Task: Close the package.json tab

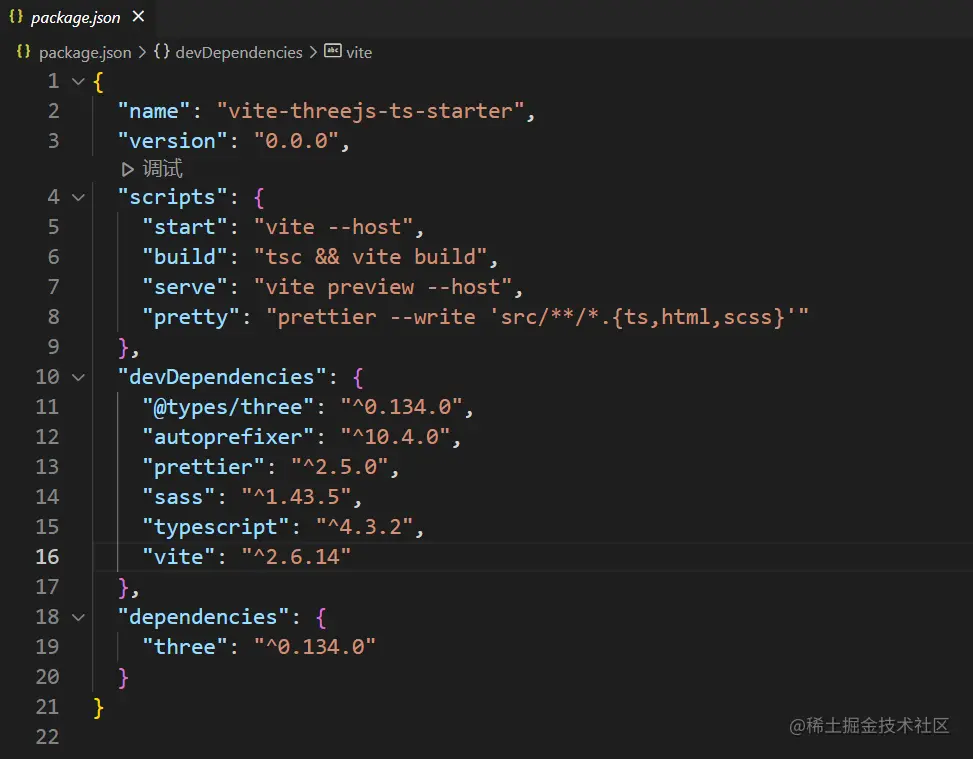Action: (x=138, y=17)
